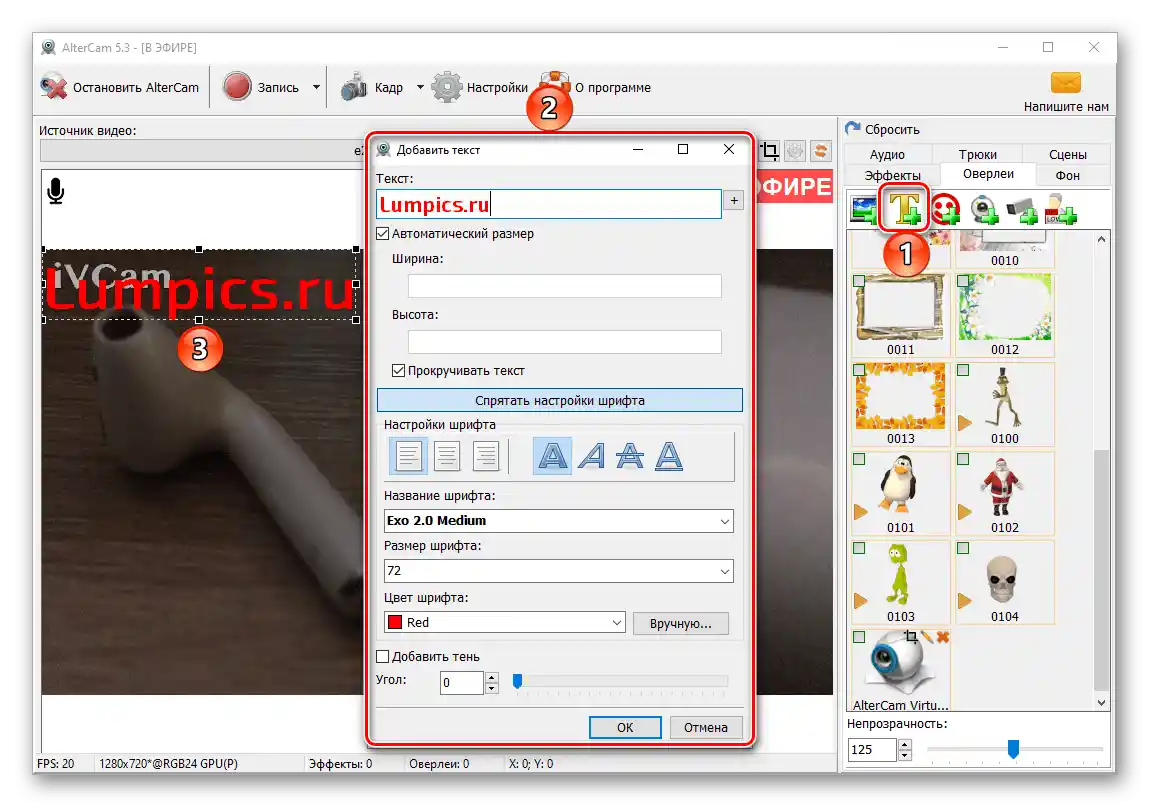Click the crop icon beside the video source
The image size is (1150, 807).
(x=769, y=151)
